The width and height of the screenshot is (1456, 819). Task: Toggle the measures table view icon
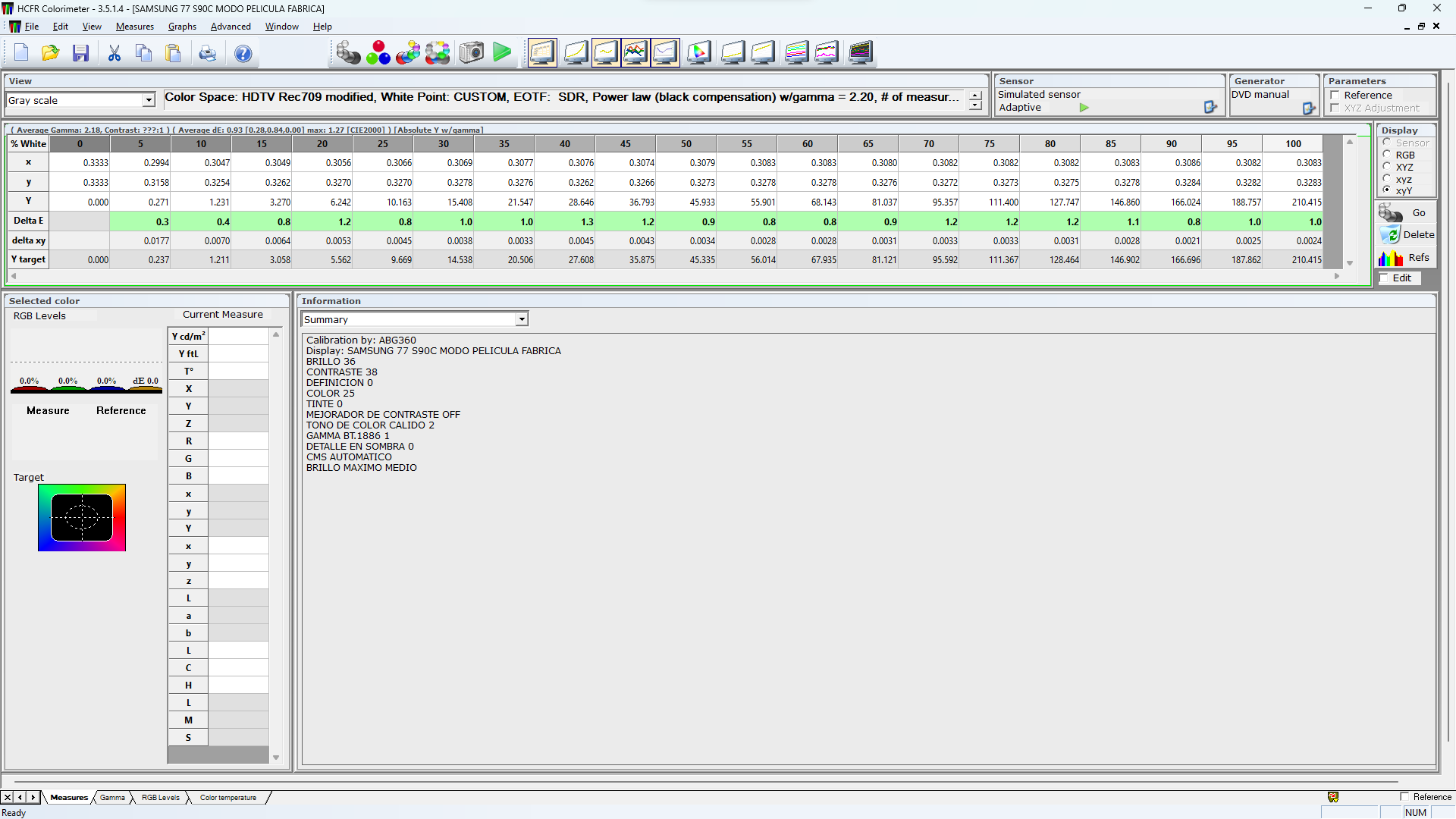tap(542, 52)
